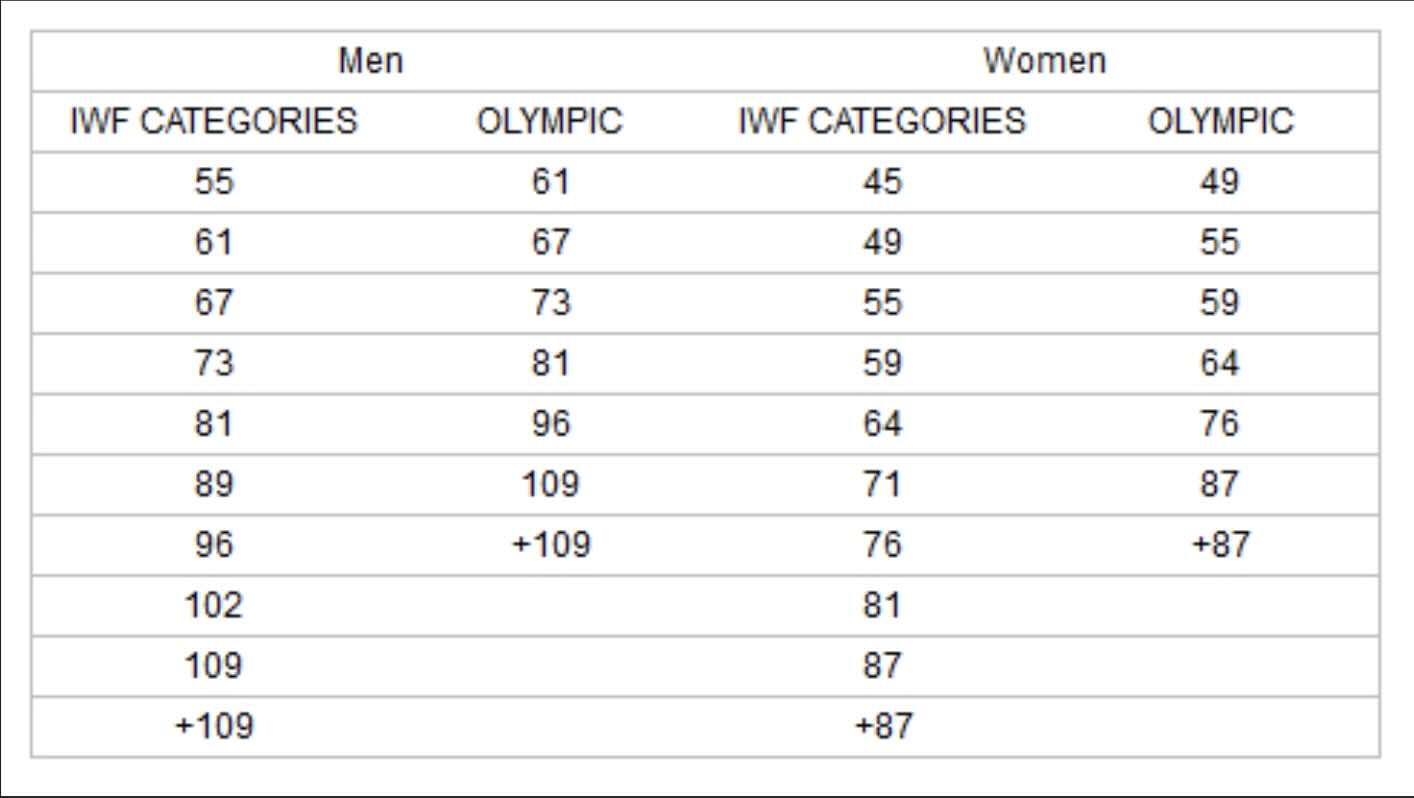Select 49 in Women's OLYMPIC column

[x=1219, y=183]
